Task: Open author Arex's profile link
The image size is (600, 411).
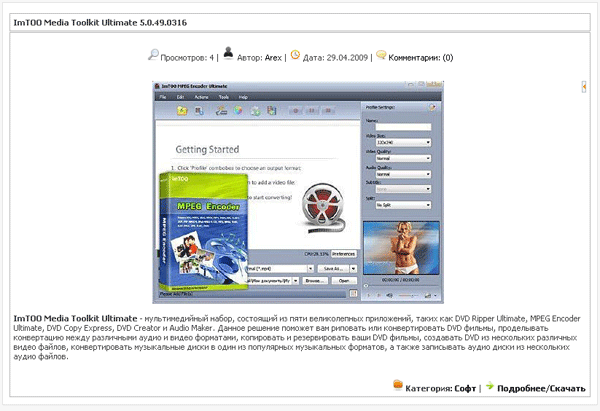Action: pyautogui.click(x=273, y=58)
